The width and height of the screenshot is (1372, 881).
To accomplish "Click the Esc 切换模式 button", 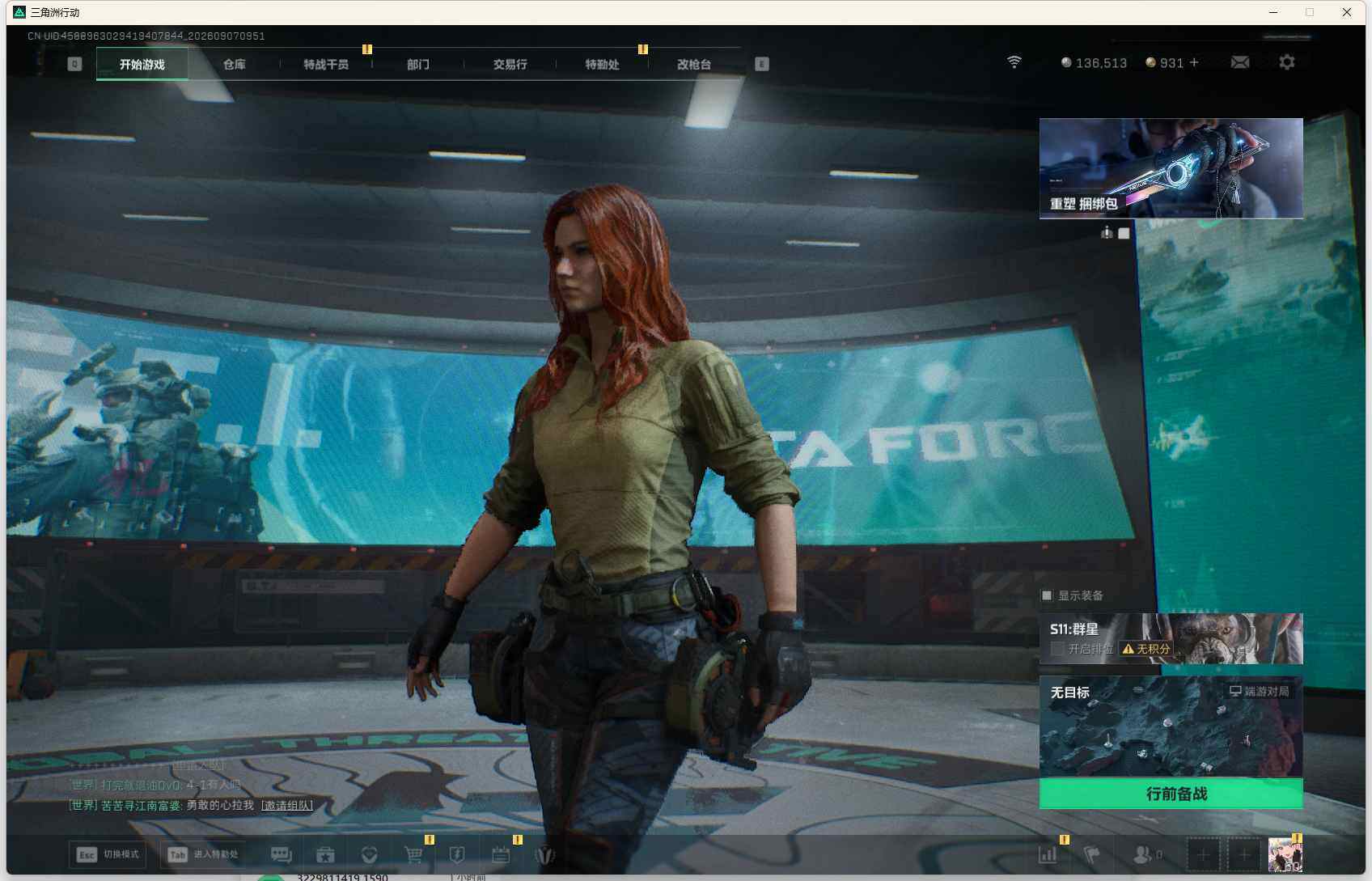I will point(108,854).
